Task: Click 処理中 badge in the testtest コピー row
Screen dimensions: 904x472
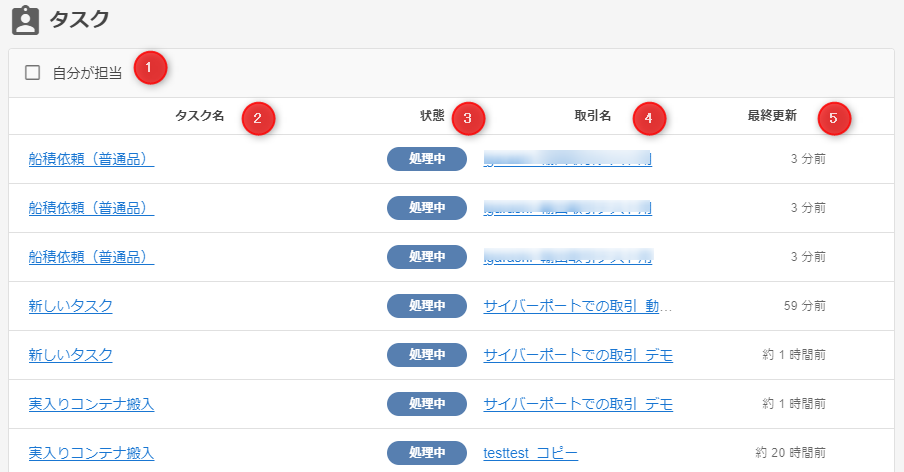Action: tap(427, 453)
